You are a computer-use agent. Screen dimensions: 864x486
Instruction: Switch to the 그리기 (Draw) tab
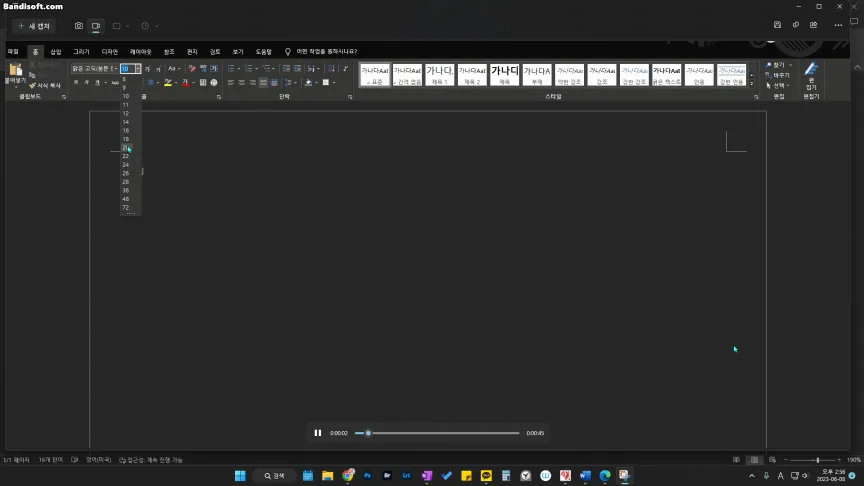coord(81,52)
